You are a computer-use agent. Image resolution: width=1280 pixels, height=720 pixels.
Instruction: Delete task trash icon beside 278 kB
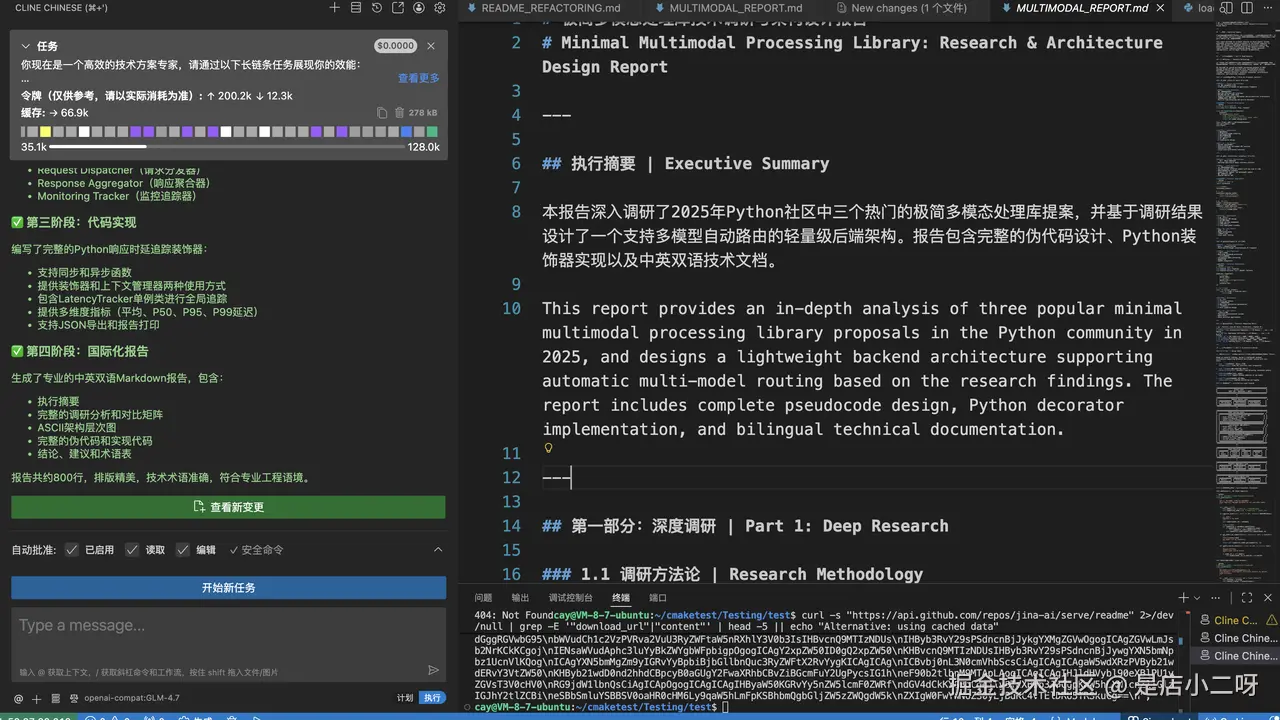click(x=400, y=113)
